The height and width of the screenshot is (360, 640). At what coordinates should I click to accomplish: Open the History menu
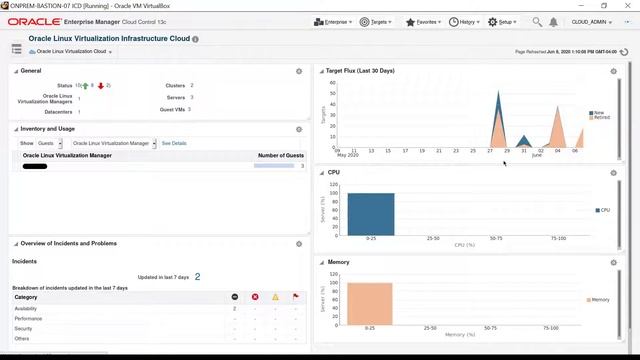coord(464,22)
